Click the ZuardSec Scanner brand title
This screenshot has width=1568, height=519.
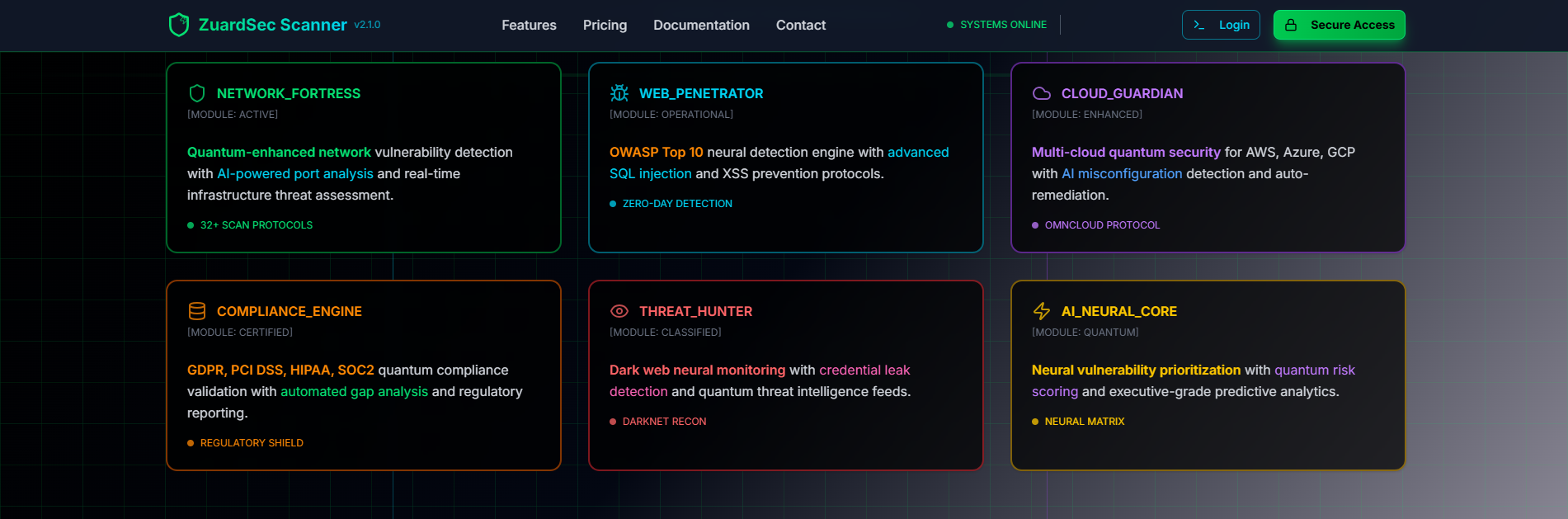click(272, 25)
